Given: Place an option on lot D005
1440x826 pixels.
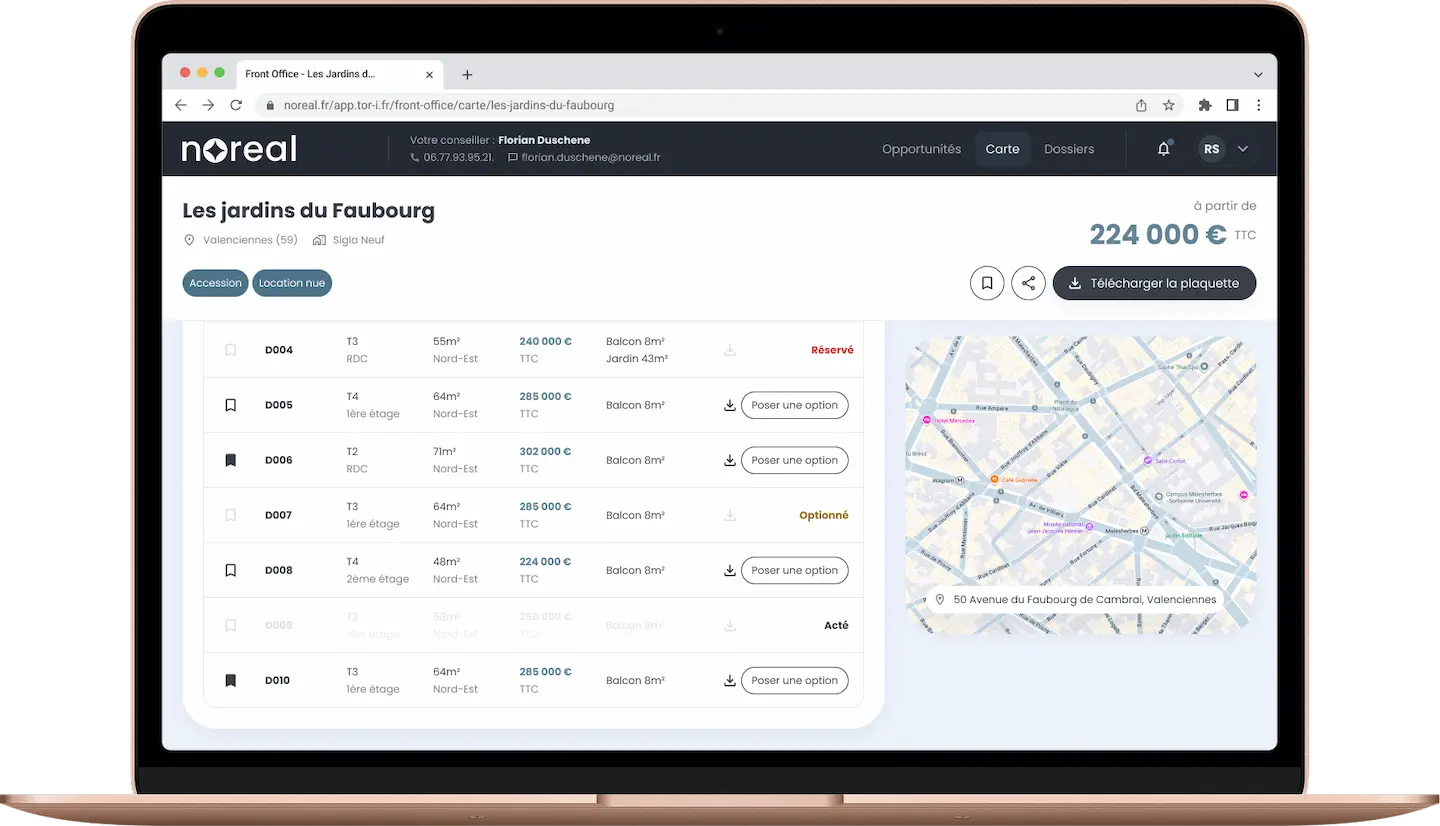Looking at the screenshot, I should tap(795, 405).
